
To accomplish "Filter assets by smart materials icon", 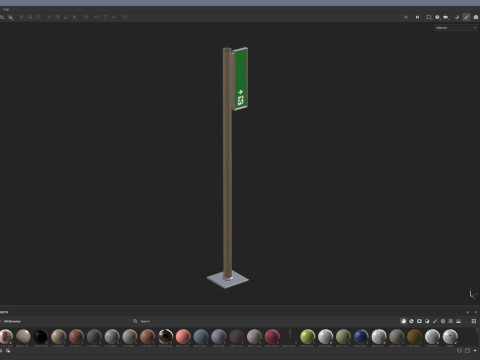I will coord(411,321).
